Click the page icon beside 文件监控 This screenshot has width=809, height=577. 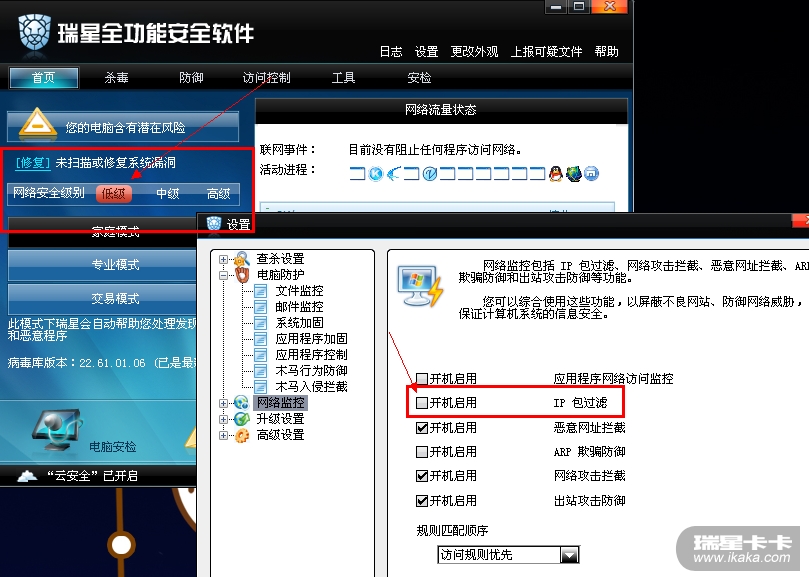coord(261,291)
